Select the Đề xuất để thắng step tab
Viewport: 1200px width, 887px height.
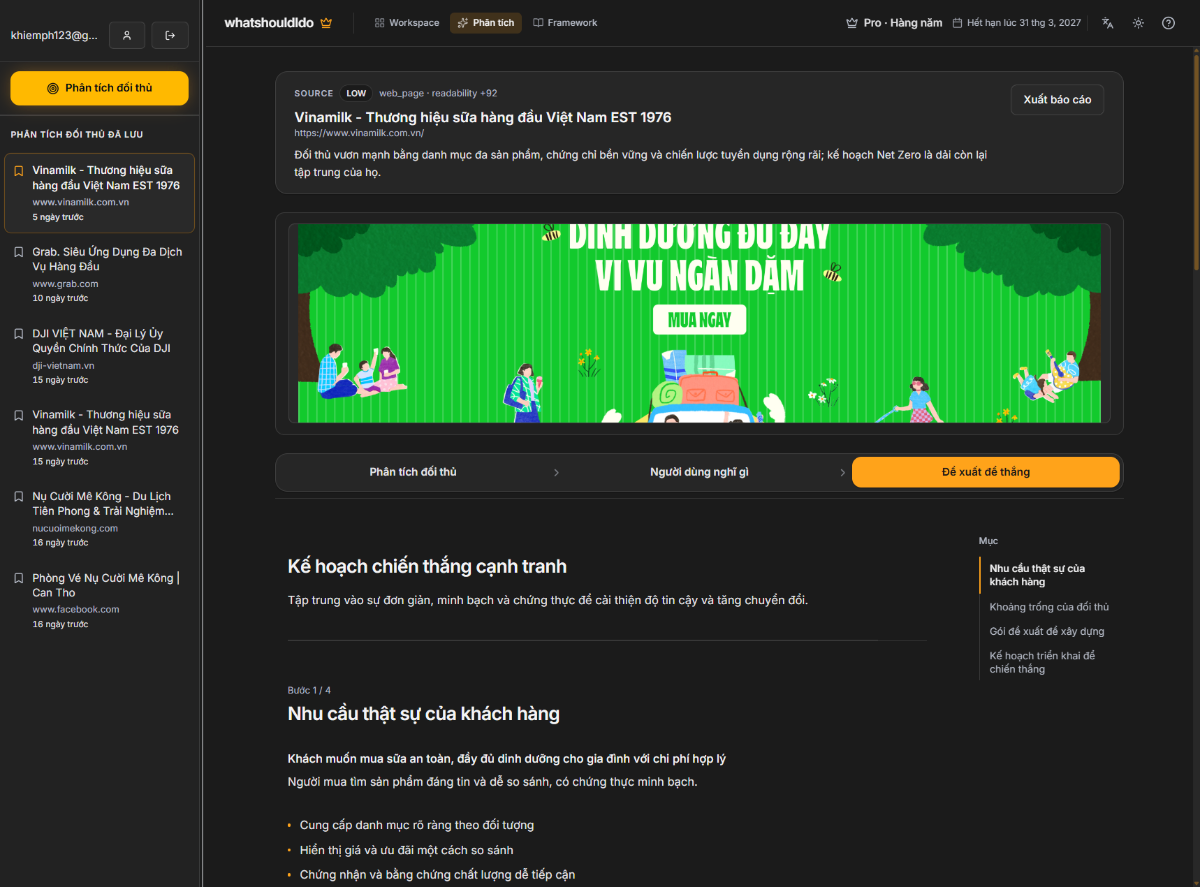985,472
